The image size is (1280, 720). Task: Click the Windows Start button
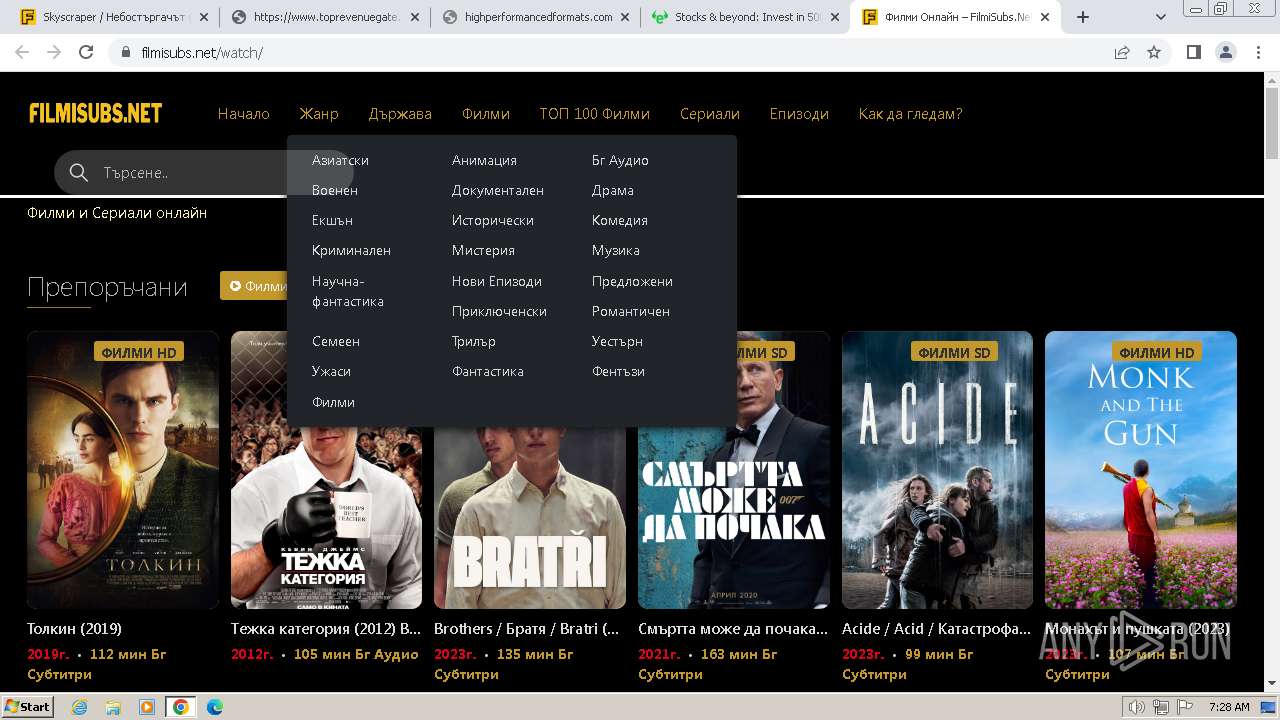coord(28,707)
